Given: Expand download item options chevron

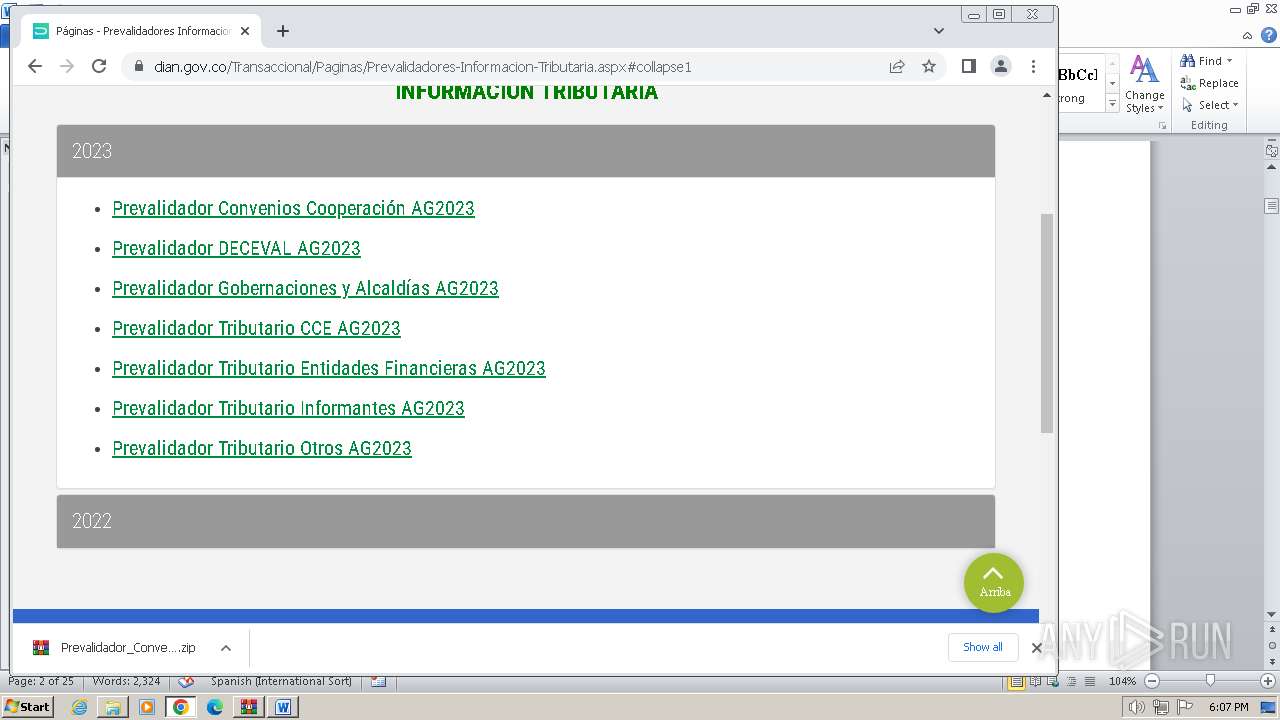Looking at the screenshot, I should (226, 648).
